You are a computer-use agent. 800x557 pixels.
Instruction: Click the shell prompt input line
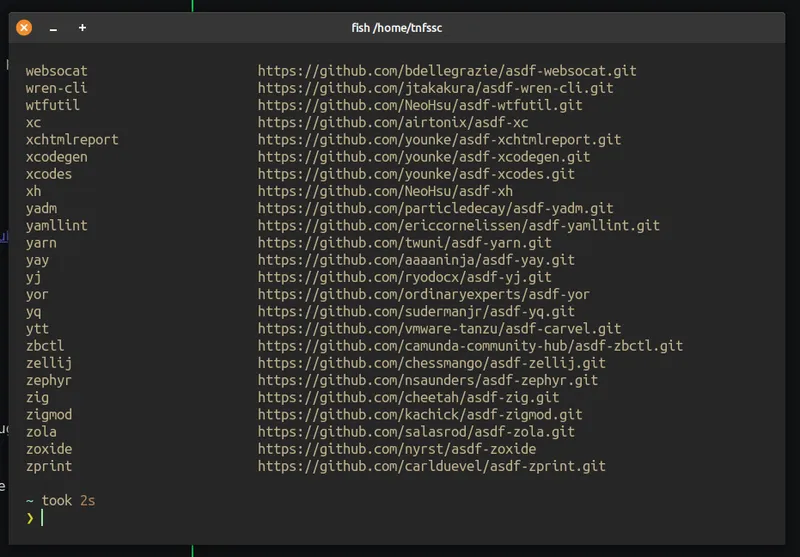(x=397, y=518)
